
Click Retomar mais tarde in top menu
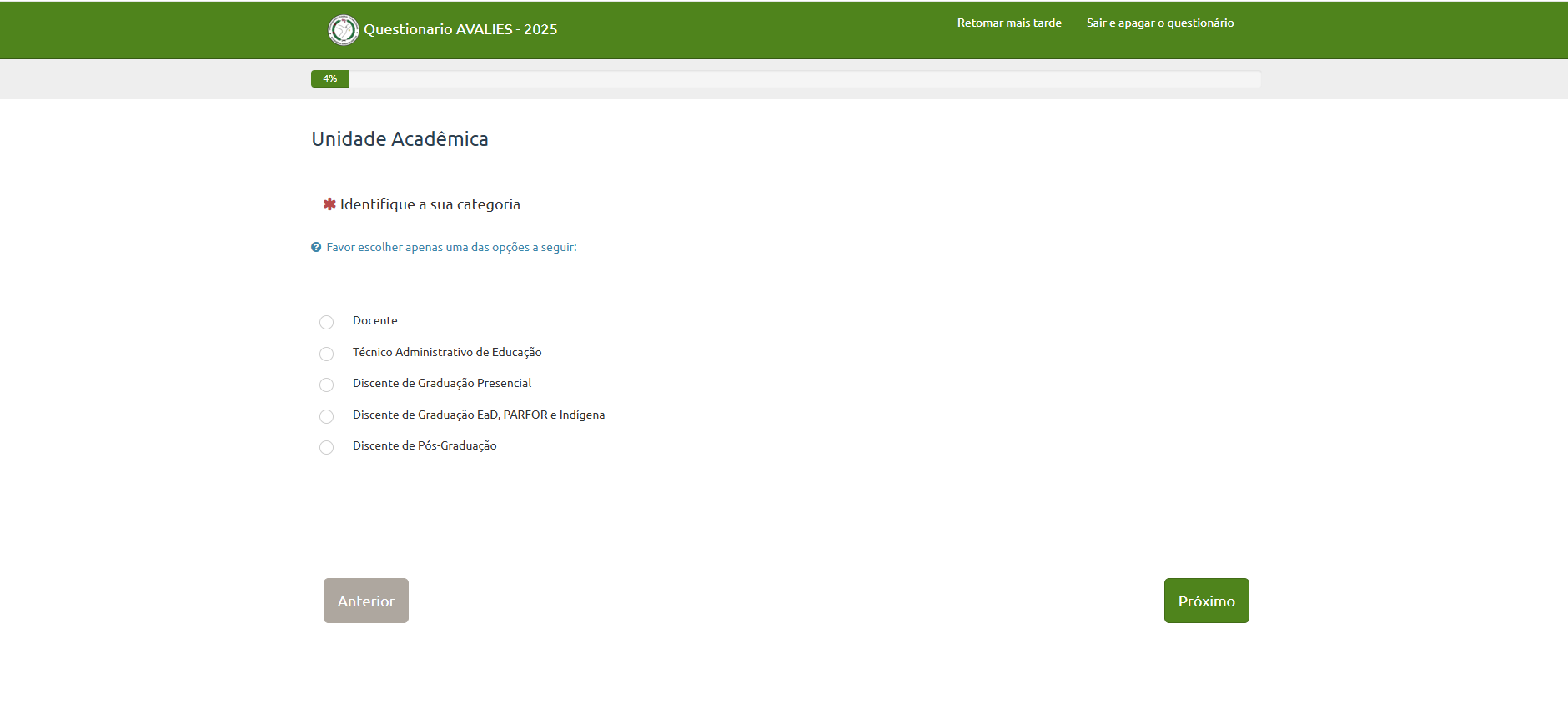click(1008, 23)
